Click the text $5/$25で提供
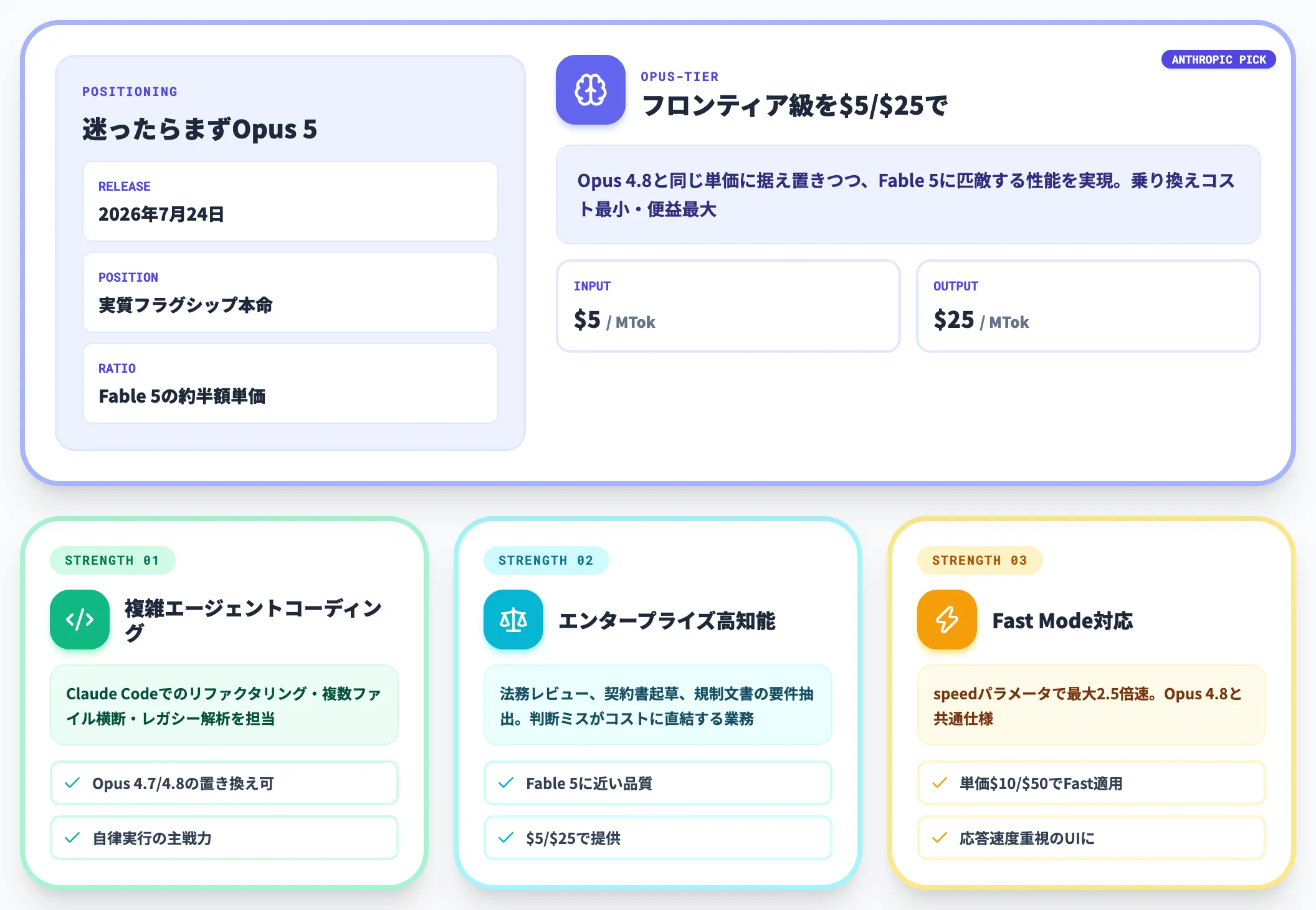 pos(573,838)
